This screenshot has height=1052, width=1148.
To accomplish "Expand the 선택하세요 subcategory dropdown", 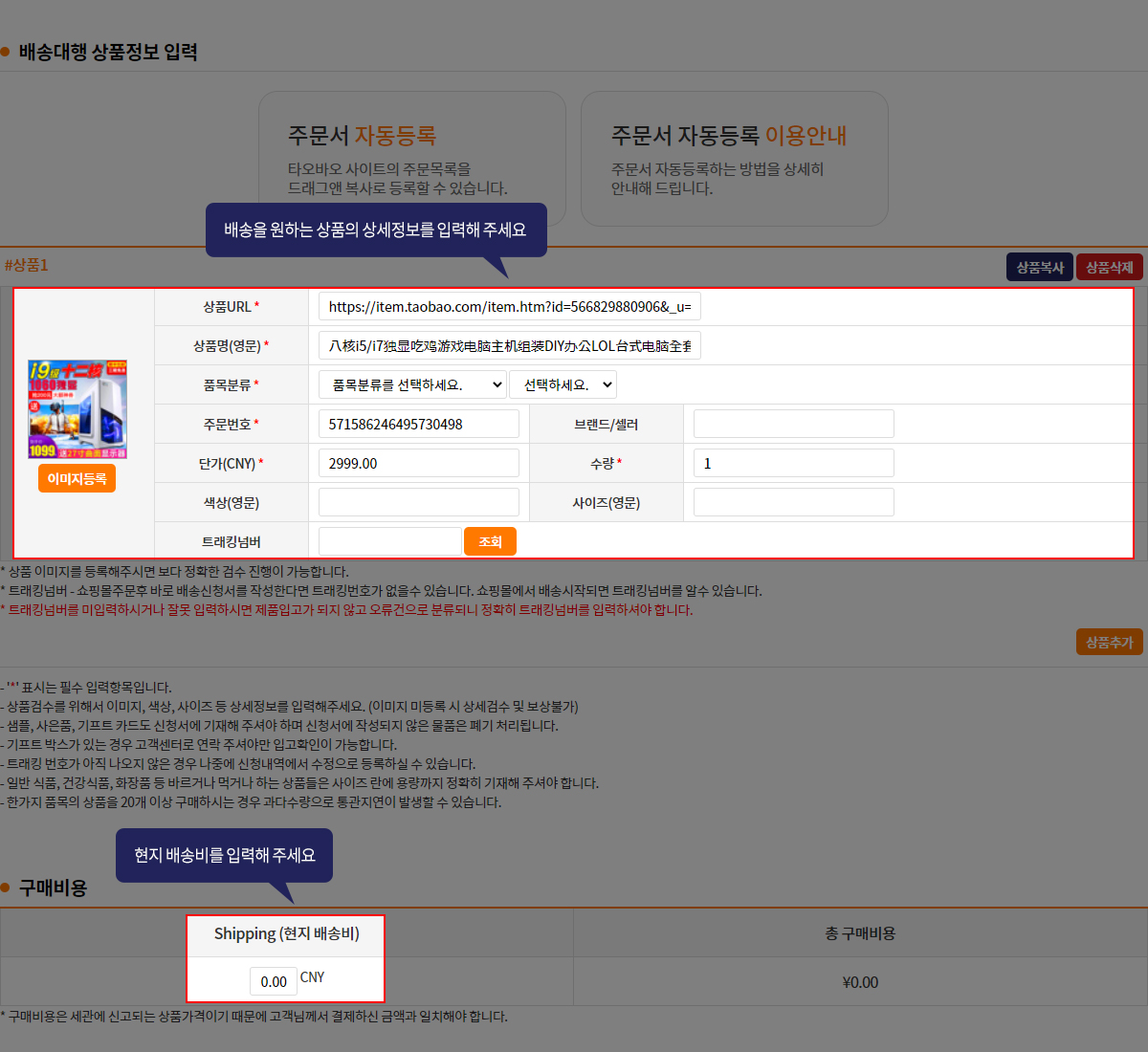I will 563,384.
